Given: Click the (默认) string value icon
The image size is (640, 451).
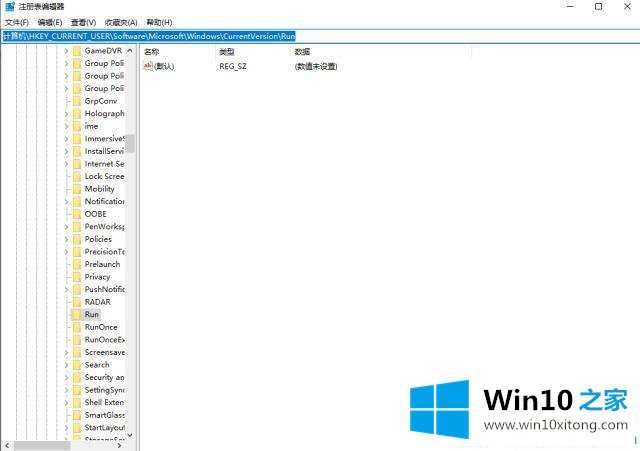Looking at the screenshot, I should [148, 66].
